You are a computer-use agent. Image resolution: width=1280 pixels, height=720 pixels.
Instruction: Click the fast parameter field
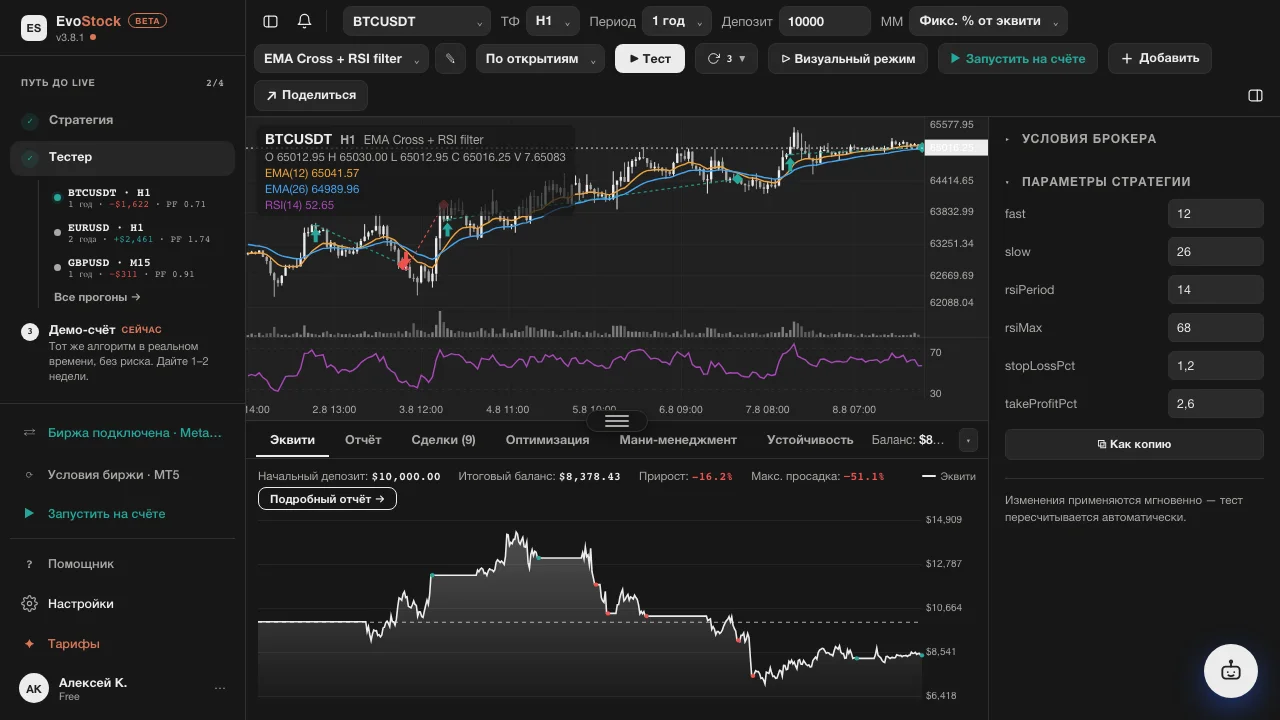click(x=1216, y=214)
